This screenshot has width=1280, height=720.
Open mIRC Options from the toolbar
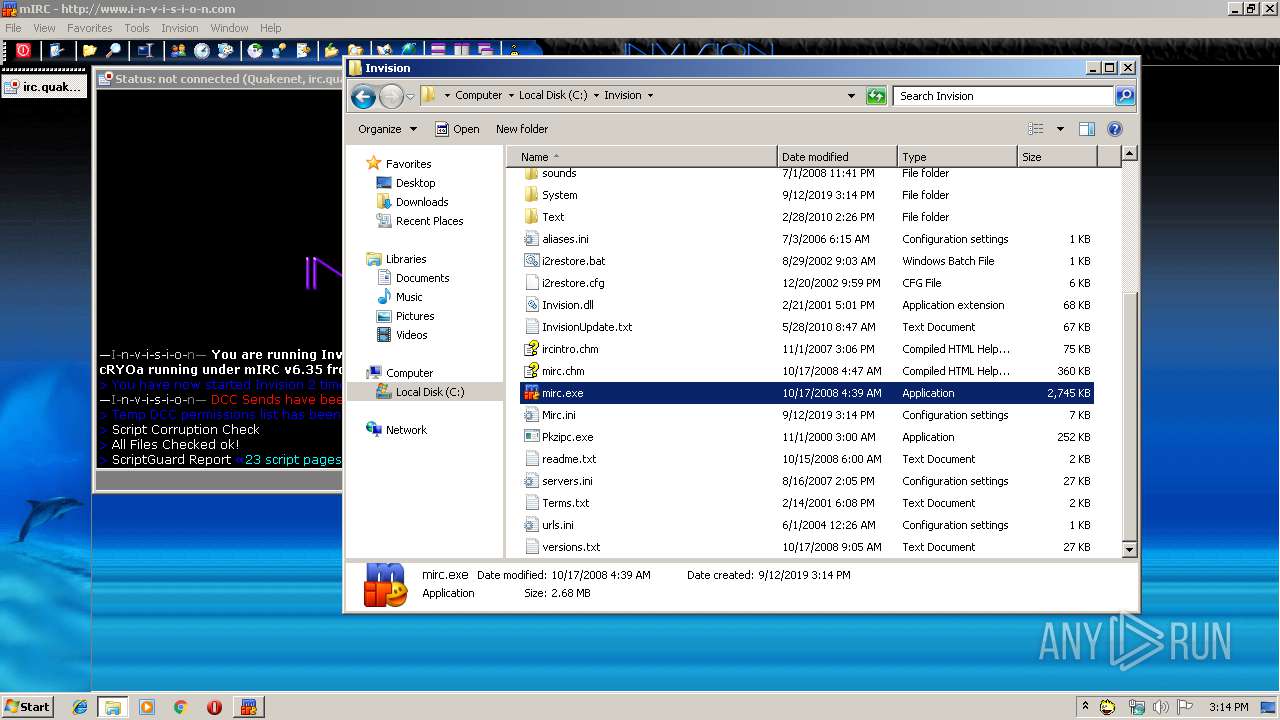point(56,50)
